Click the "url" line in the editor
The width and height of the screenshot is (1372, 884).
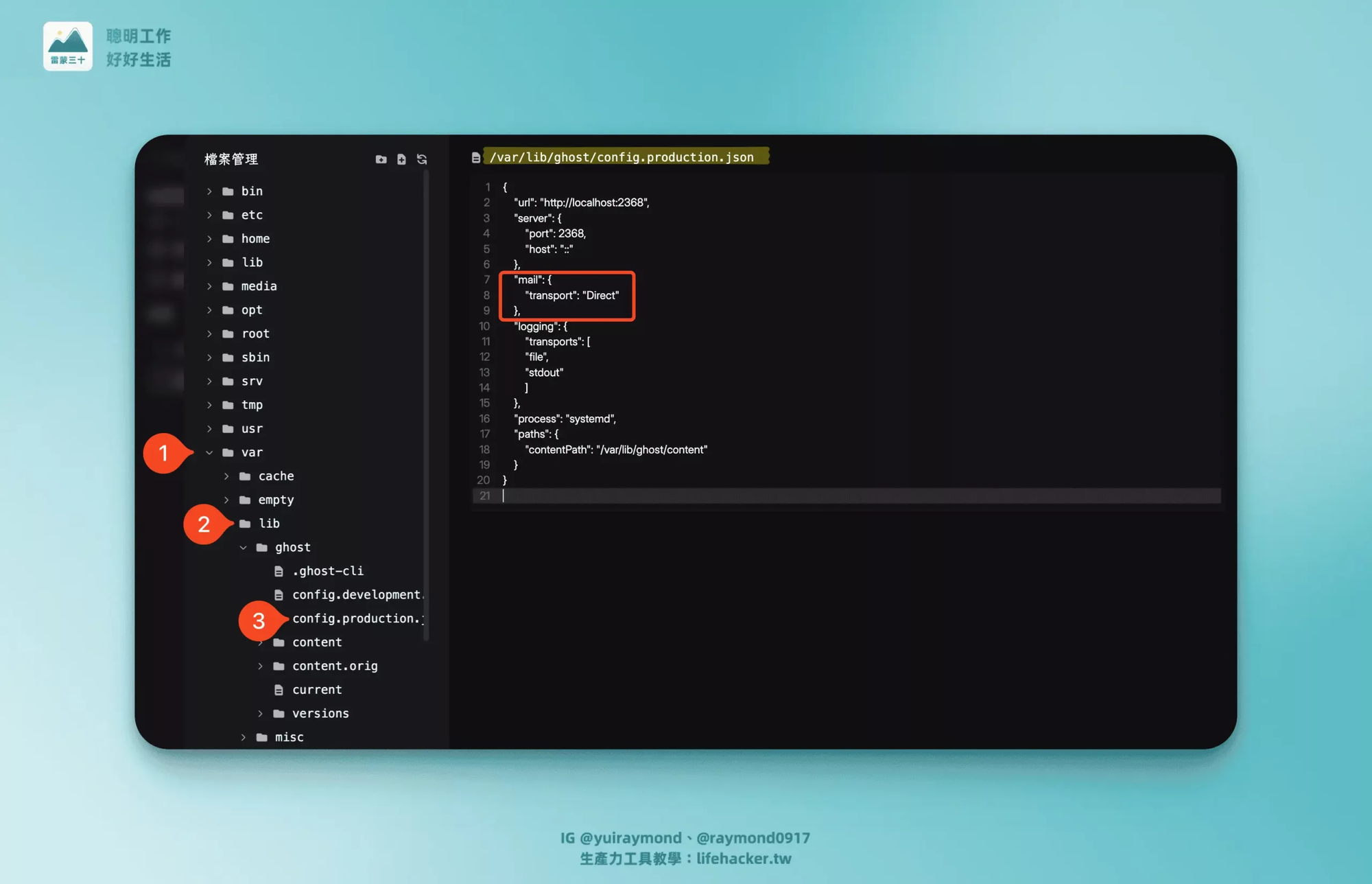click(x=581, y=202)
